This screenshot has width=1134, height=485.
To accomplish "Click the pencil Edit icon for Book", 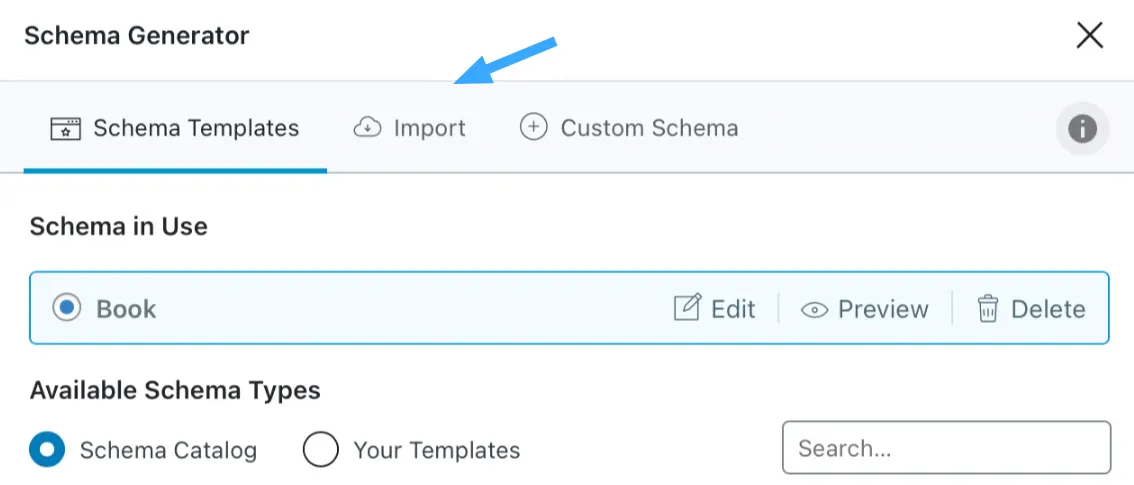I will tap(687, 309).
